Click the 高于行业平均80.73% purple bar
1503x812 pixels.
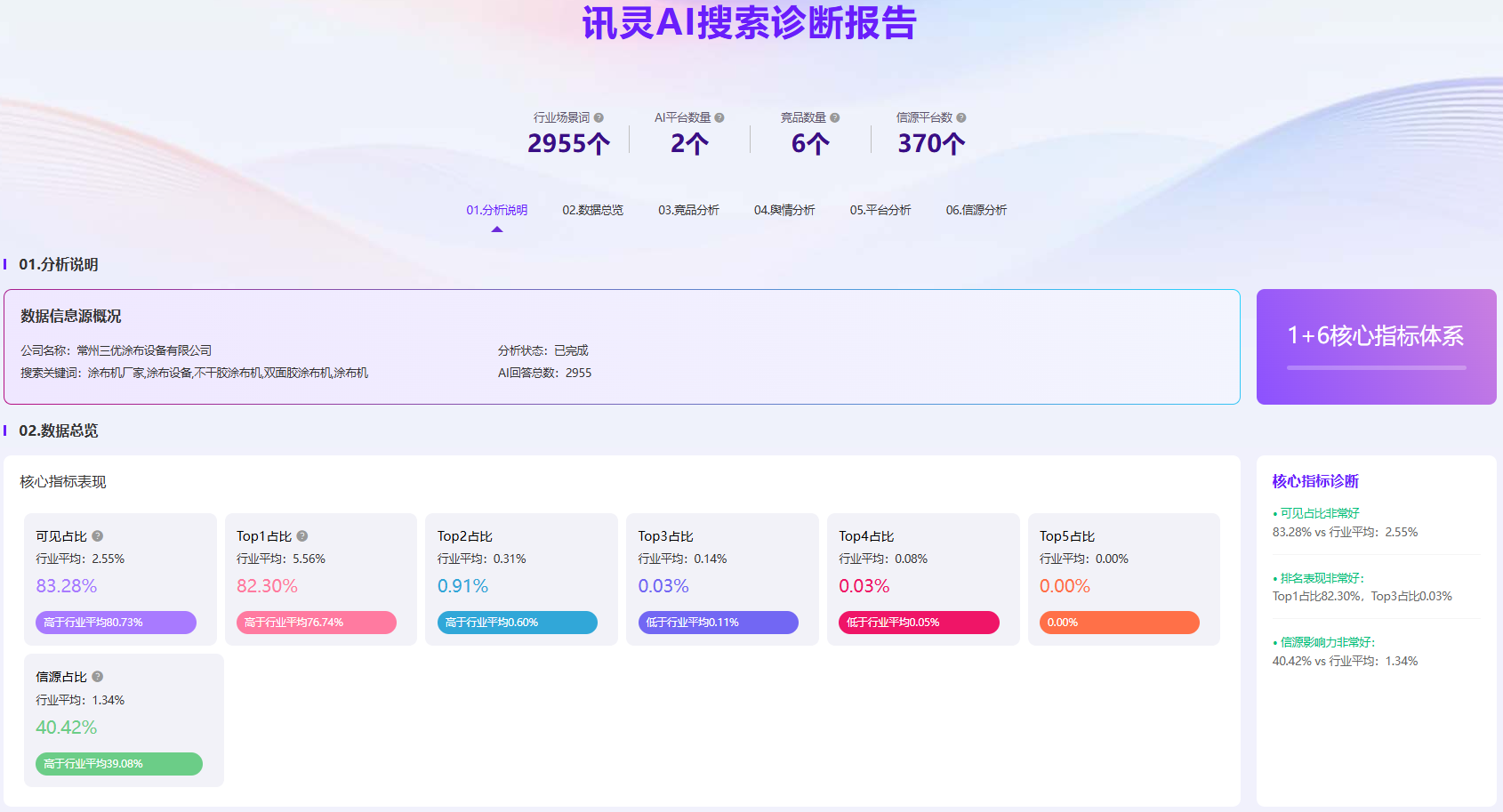(x=116, y=623)
